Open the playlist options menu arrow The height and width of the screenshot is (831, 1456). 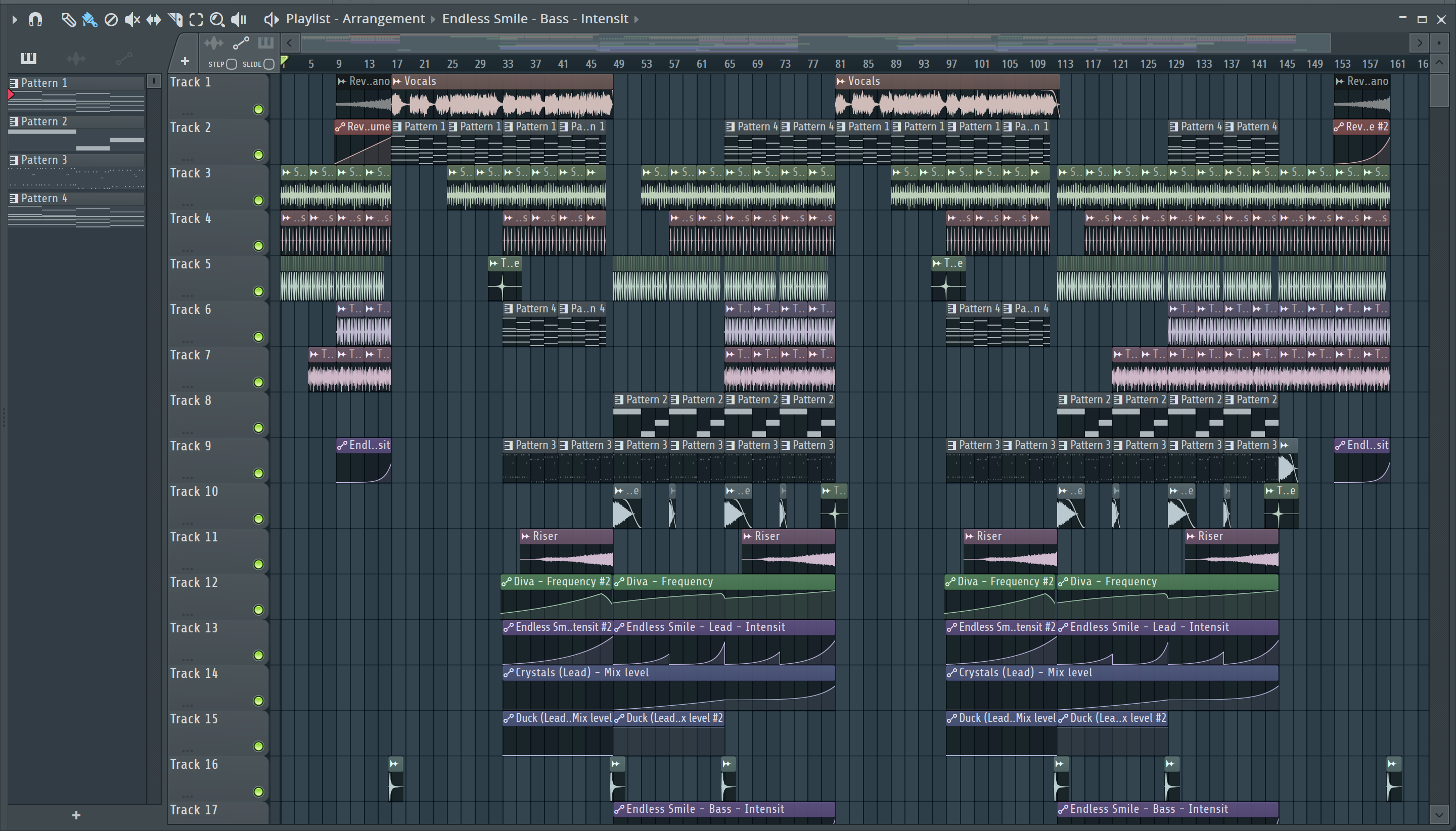point(15,19)
